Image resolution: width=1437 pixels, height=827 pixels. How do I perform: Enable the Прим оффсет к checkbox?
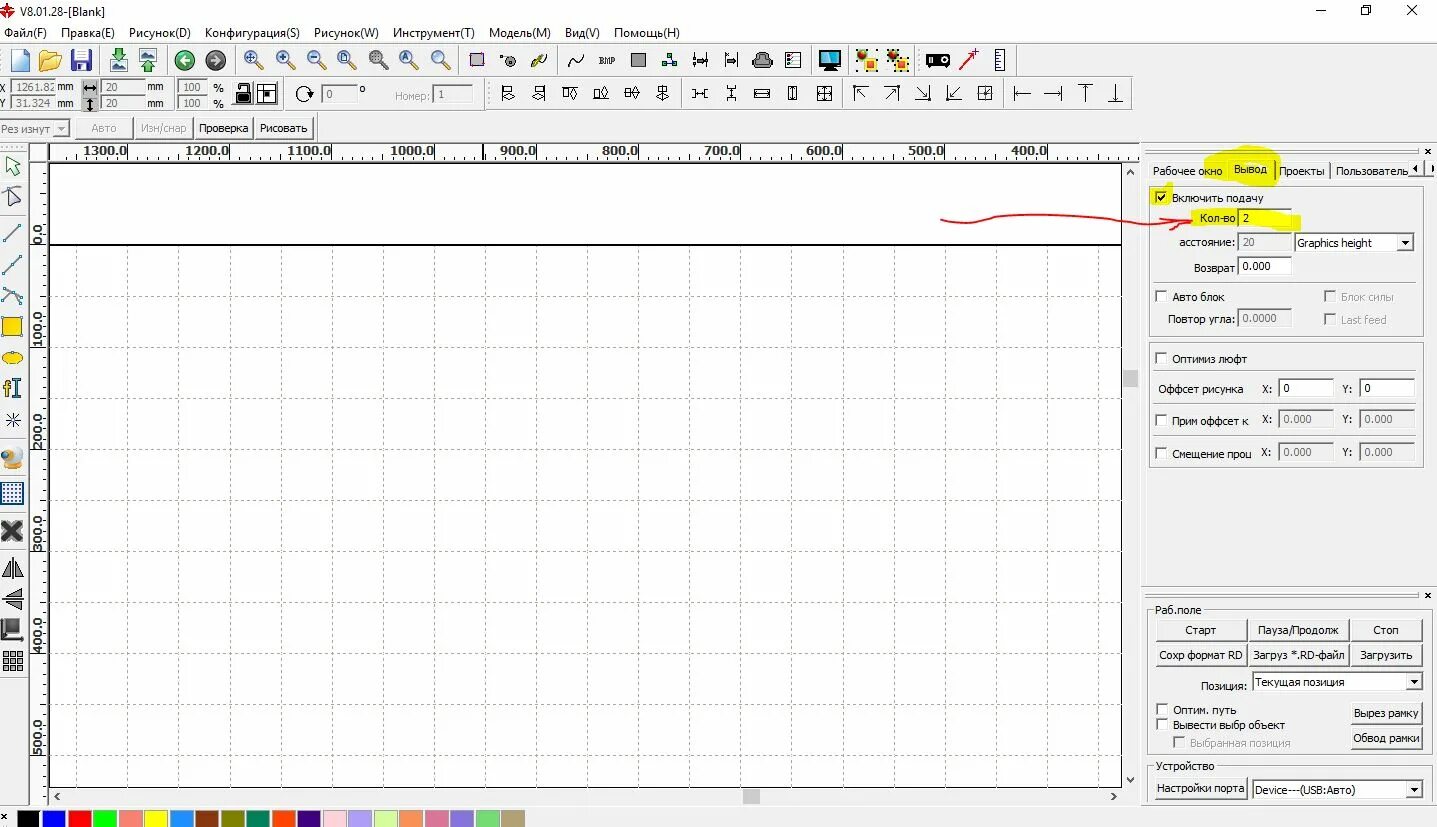point(1161,421)
